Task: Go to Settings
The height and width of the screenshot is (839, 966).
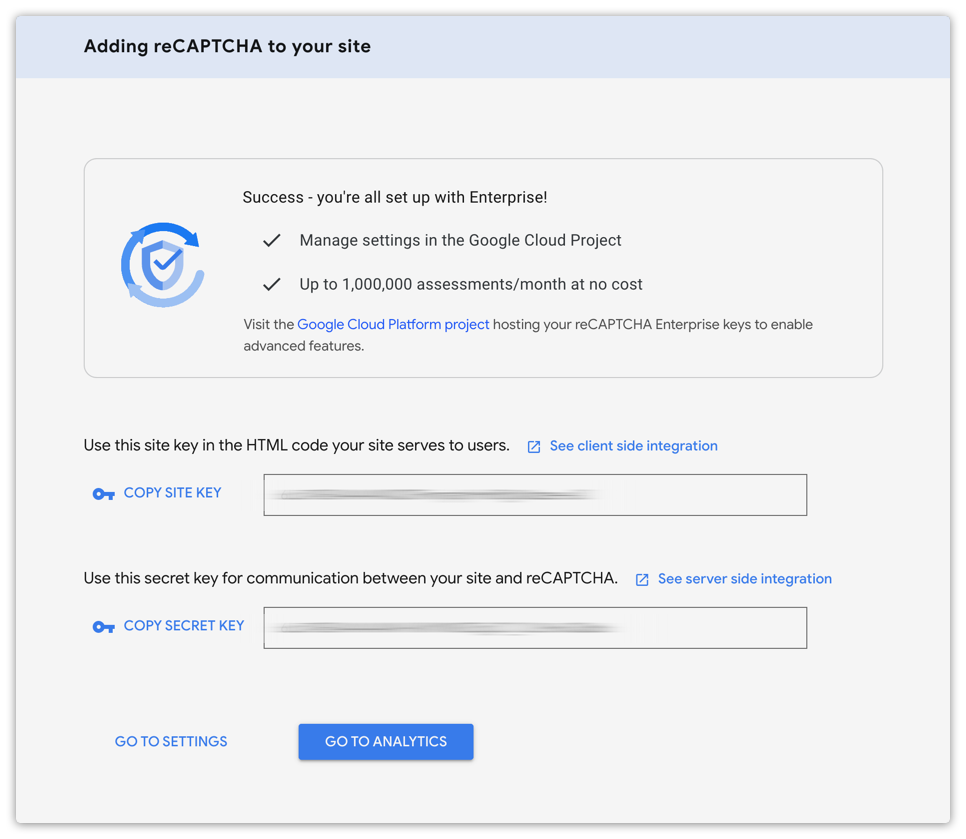Action: [171, 742]
